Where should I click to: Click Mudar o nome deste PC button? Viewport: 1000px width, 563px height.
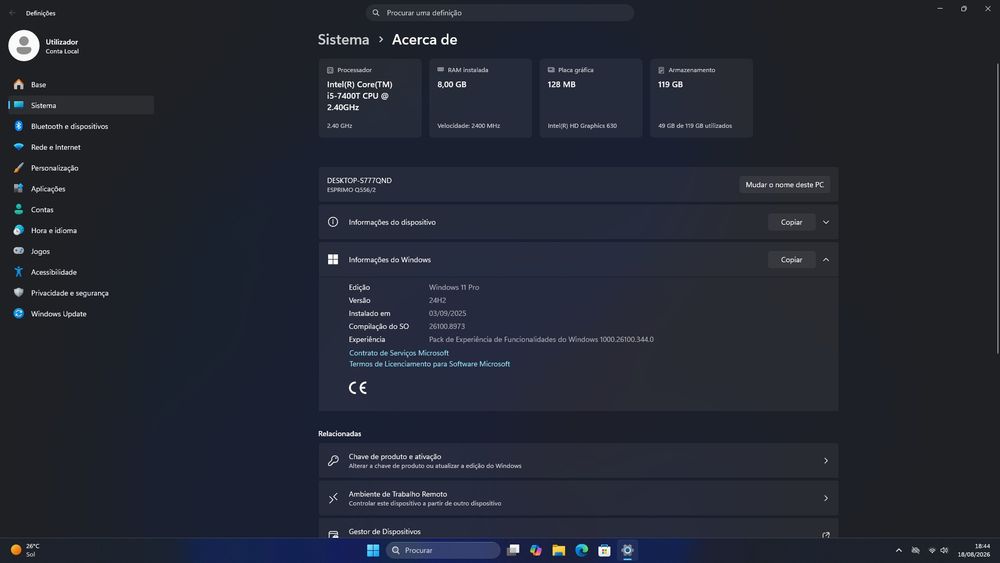coord(784,185)
